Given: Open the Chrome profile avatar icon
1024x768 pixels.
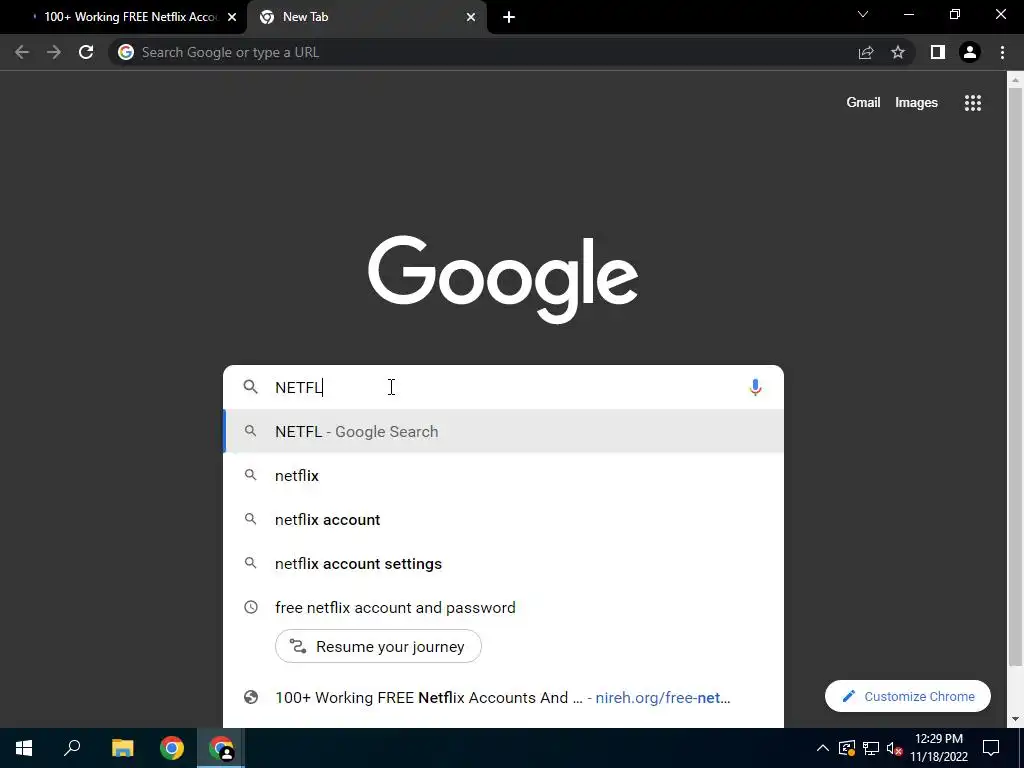Looking at the screenshot, I should (x=970, y=52).
